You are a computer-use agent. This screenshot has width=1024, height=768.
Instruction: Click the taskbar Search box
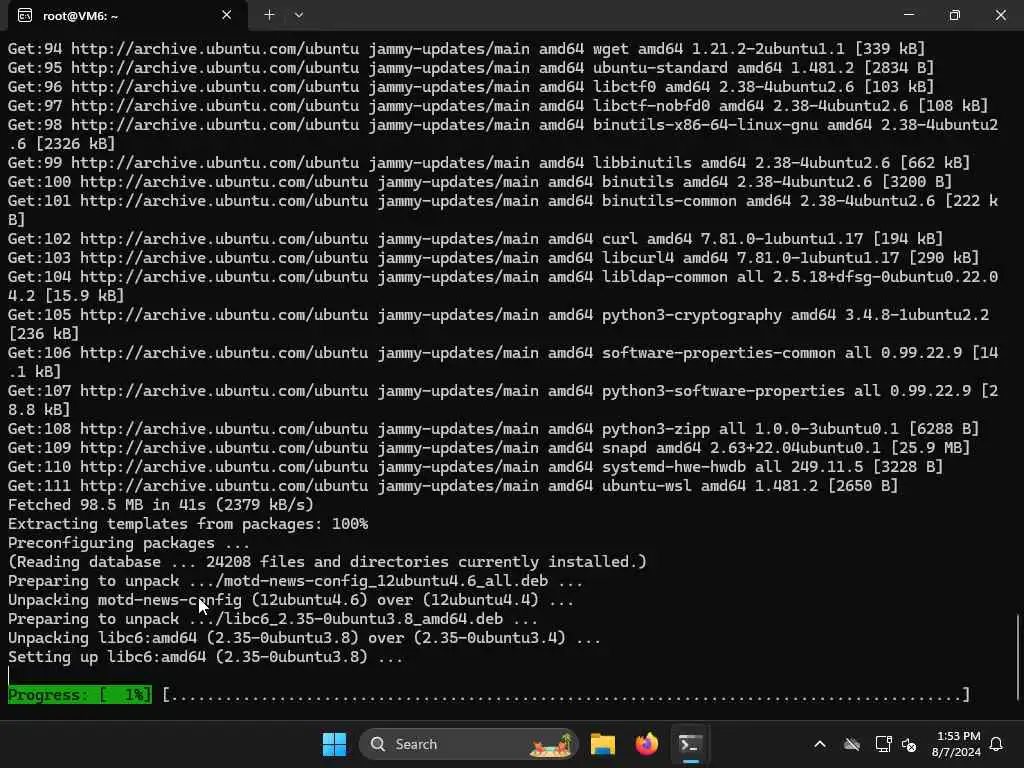tap(468, 744)
